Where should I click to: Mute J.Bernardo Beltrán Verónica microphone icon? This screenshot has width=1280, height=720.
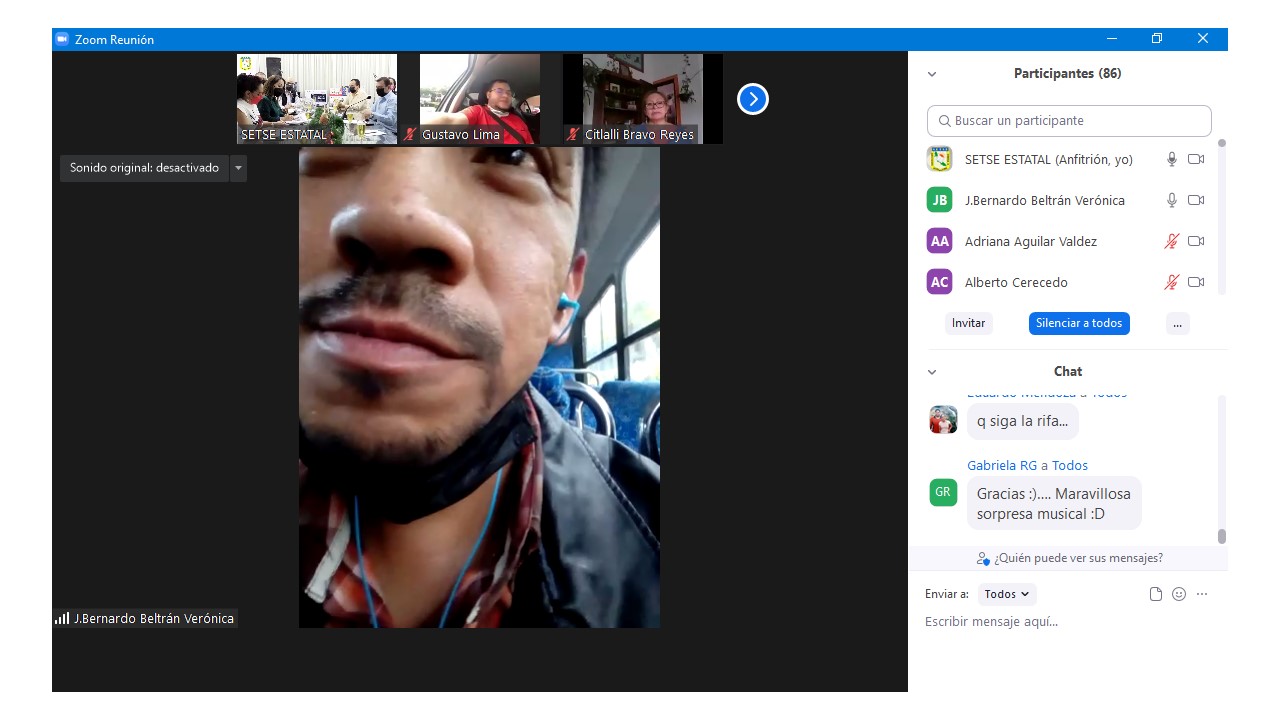[x=1172, y=200]
